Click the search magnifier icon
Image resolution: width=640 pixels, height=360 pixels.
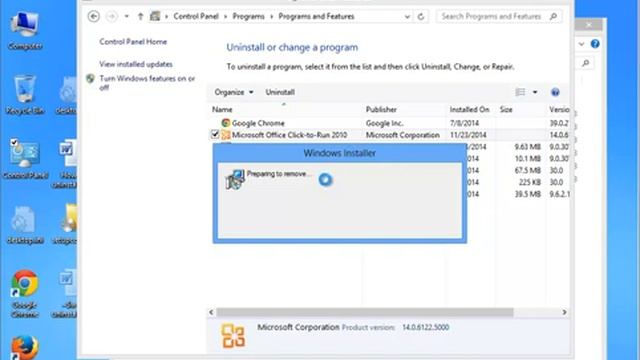click(553, 16)
